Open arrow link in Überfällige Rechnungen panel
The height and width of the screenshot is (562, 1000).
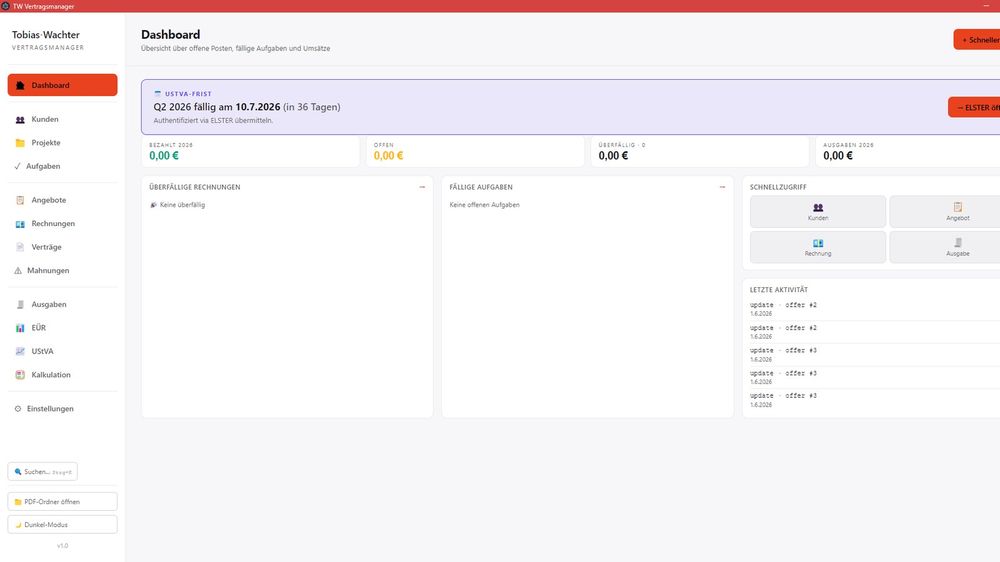[422, 187]
